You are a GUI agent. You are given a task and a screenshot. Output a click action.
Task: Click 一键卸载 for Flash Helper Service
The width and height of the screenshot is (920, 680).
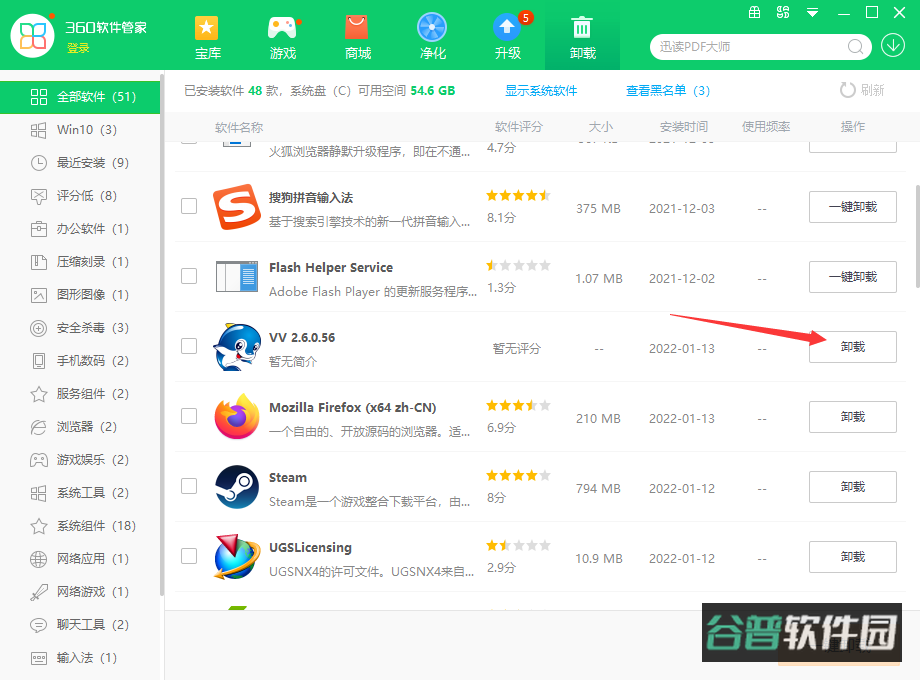tap(853, 276)
